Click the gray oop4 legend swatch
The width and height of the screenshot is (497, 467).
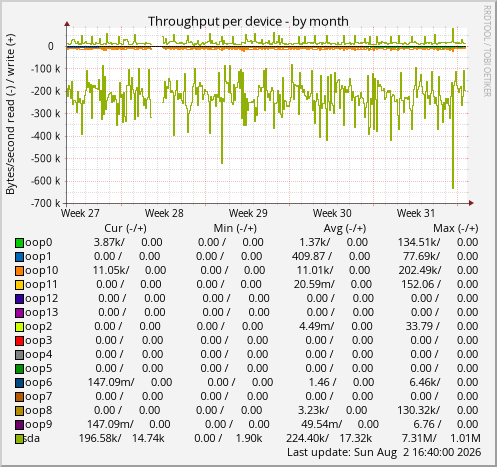pos(20,355)
